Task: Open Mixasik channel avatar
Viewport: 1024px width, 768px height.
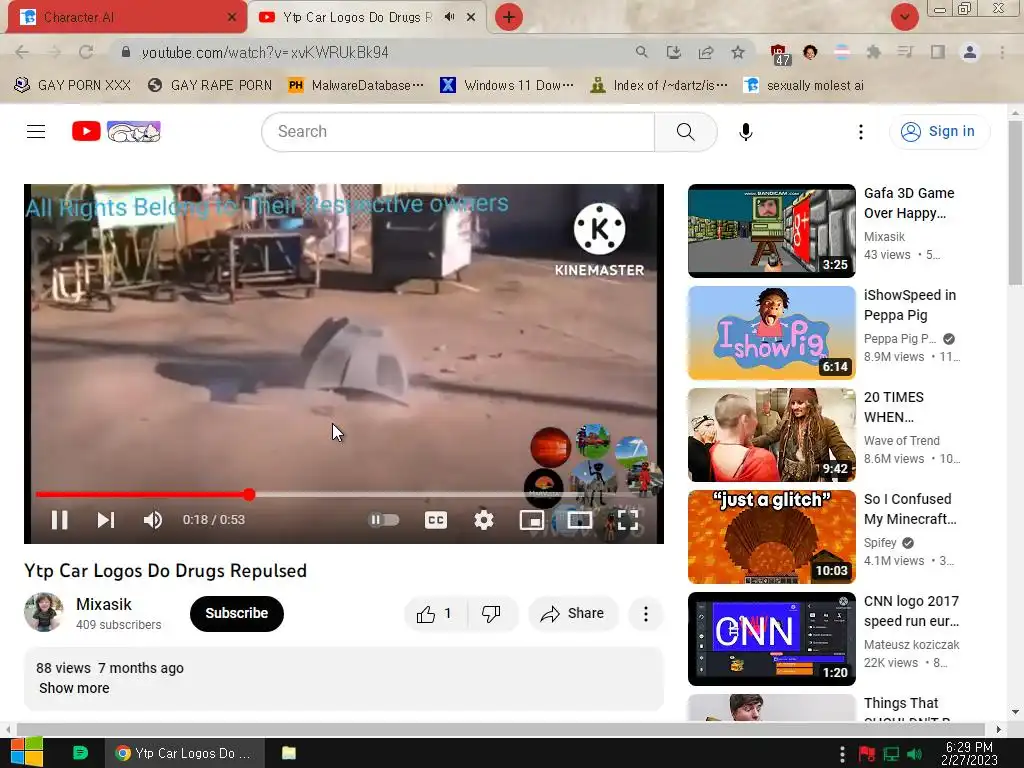Action: [x=43, y=612]
